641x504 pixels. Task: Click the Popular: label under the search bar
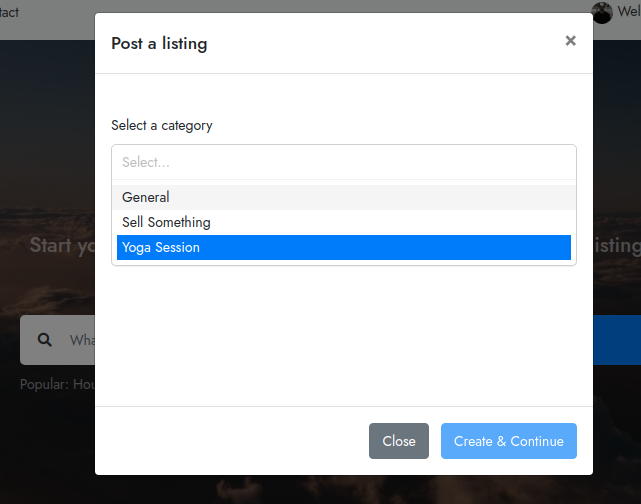point(44,384)
